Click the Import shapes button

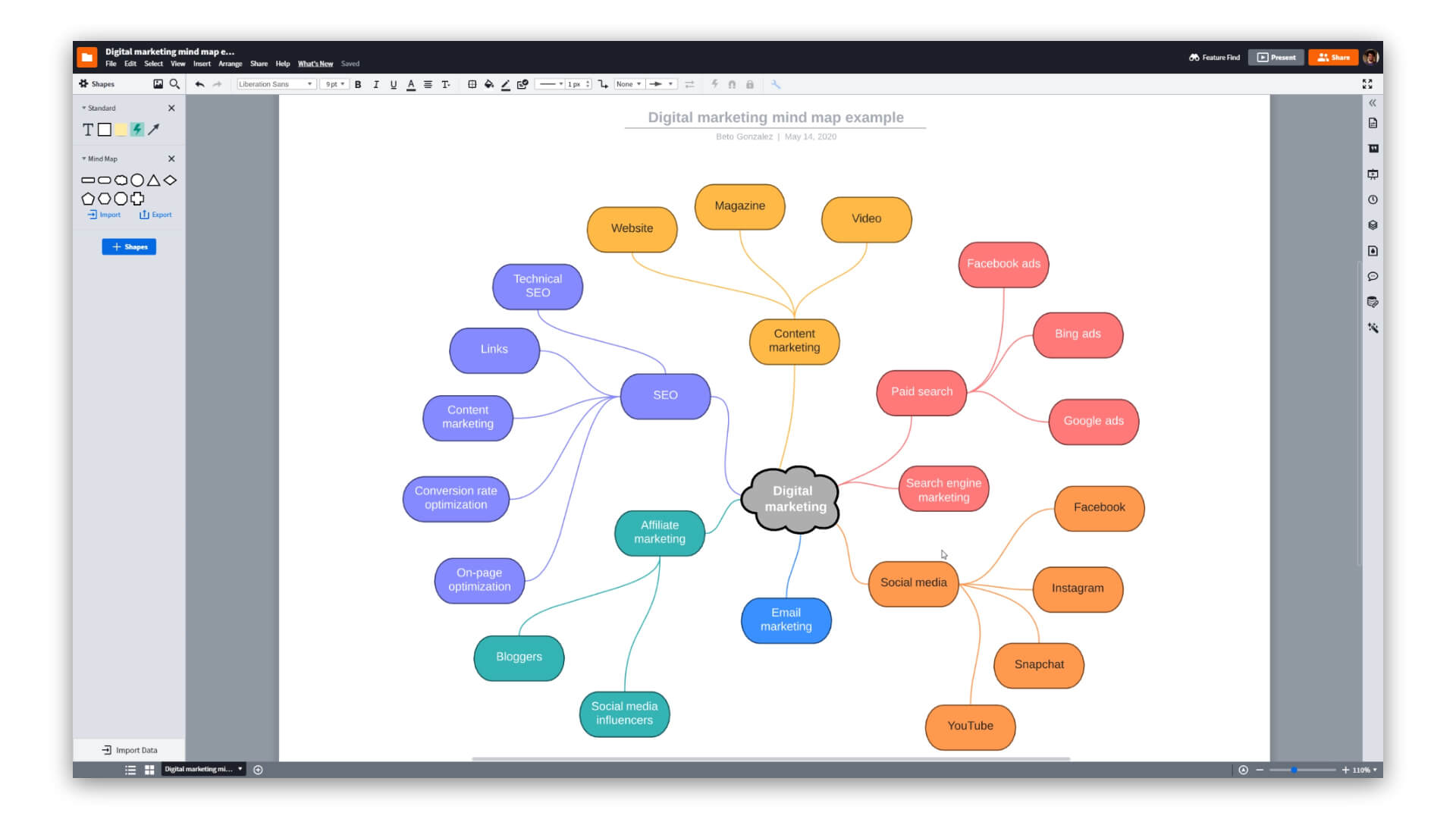coord(104,214)
